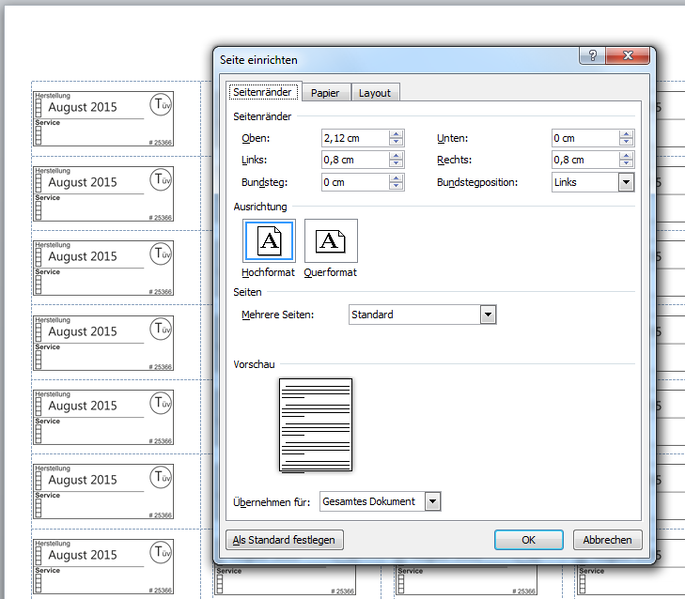Increase the Unten margin value
This screenshot has width=685, height=599.
point(627,134)
